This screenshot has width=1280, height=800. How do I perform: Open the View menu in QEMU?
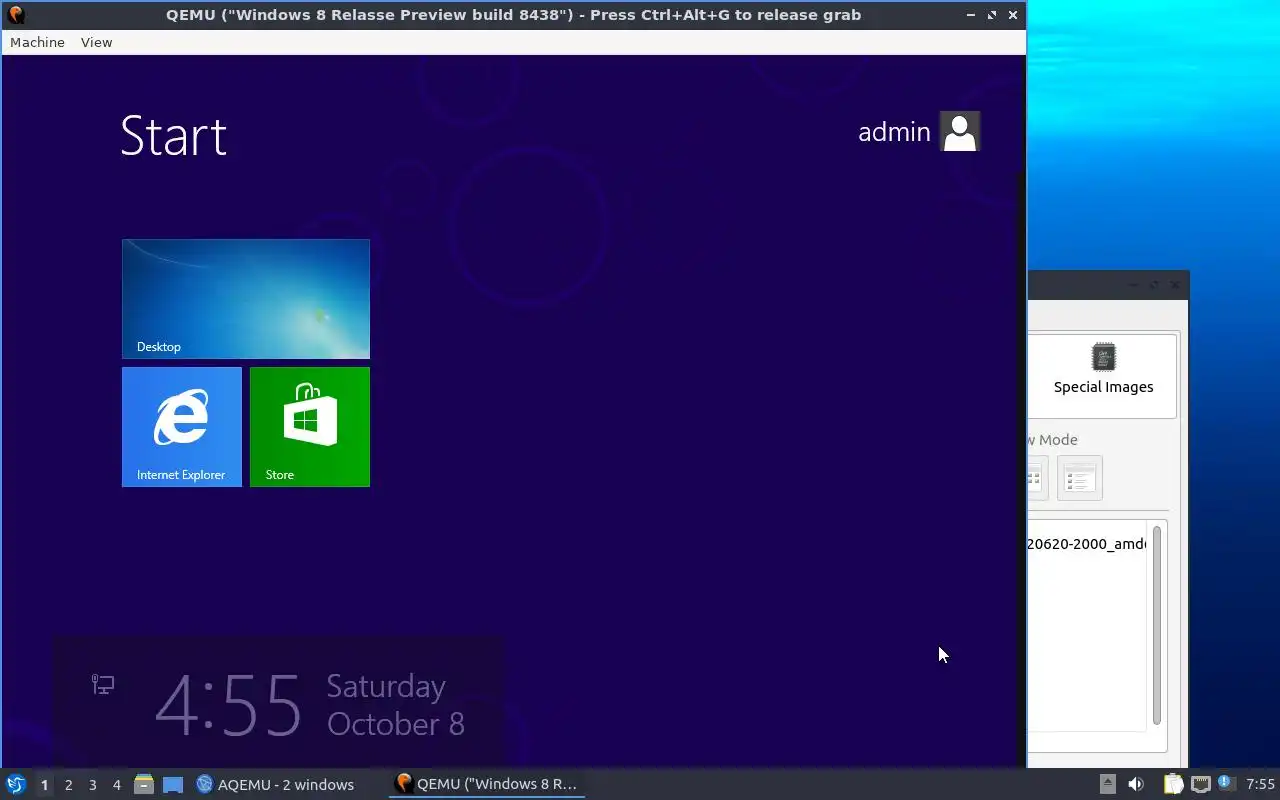(x=97, y=42)
